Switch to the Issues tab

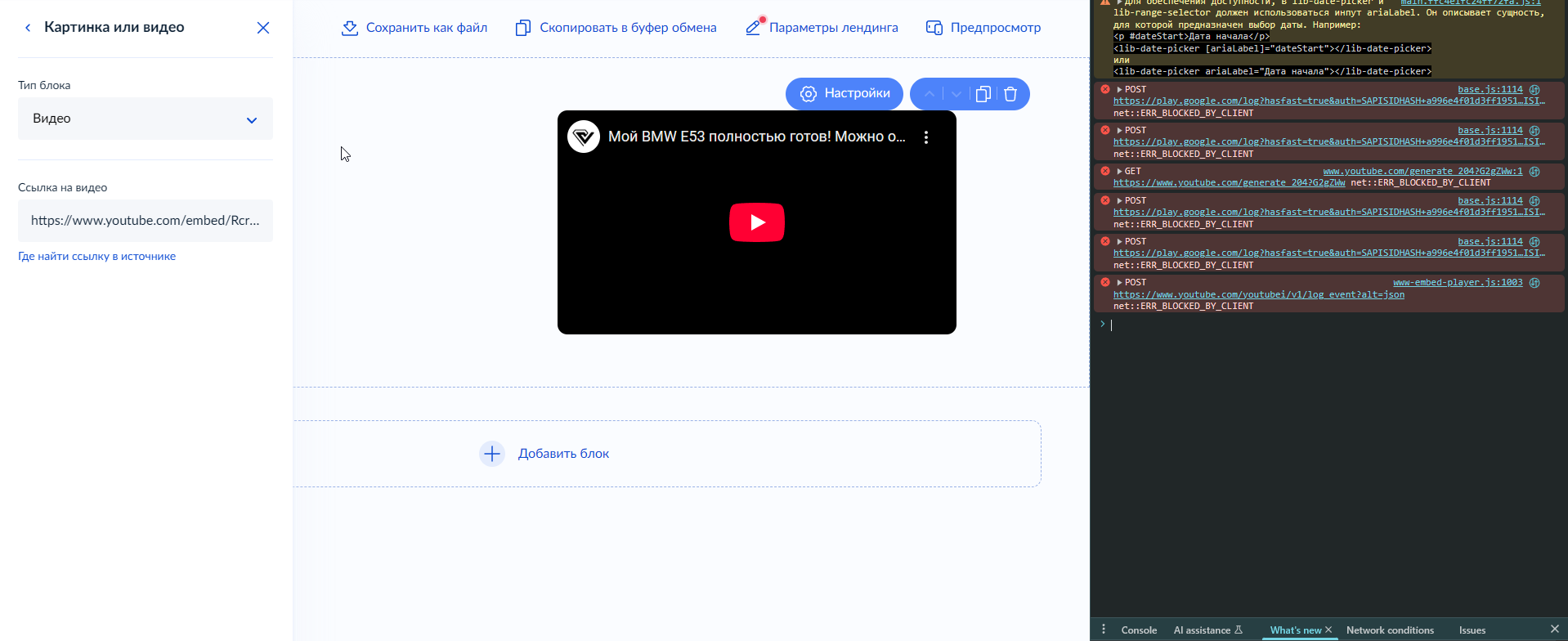1472,630
